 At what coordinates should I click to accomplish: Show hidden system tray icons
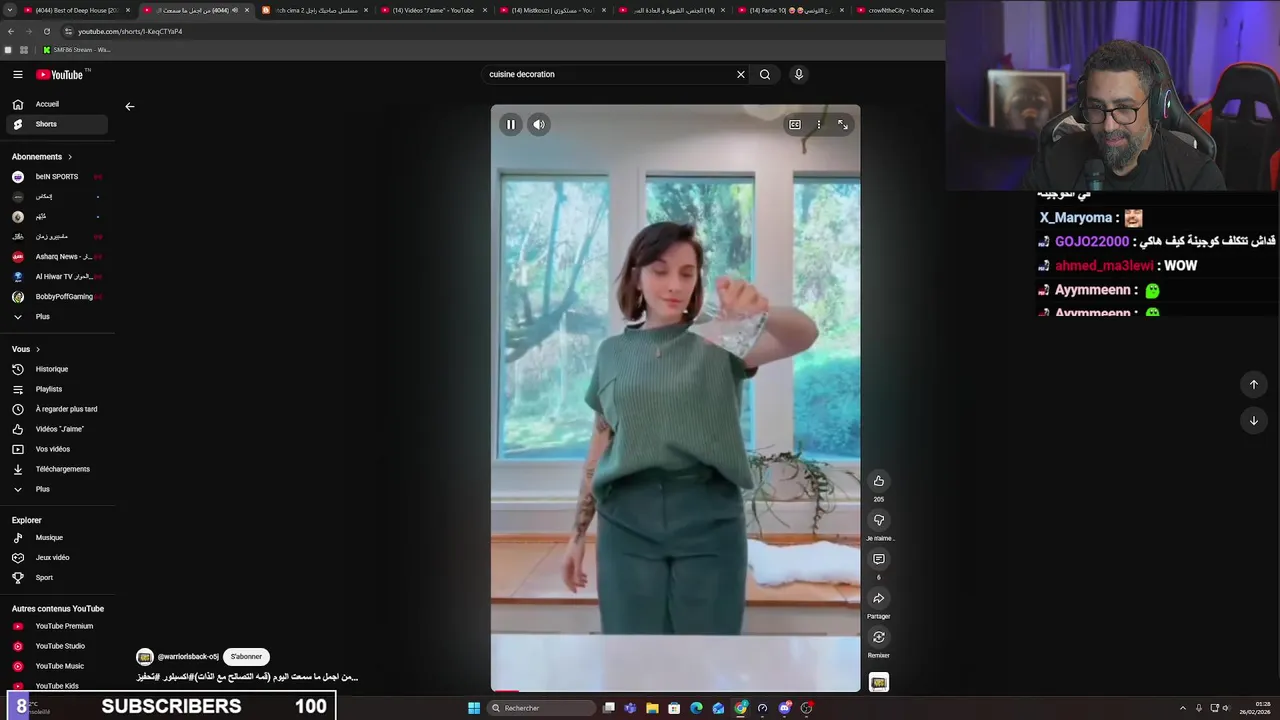[1183, 708]
